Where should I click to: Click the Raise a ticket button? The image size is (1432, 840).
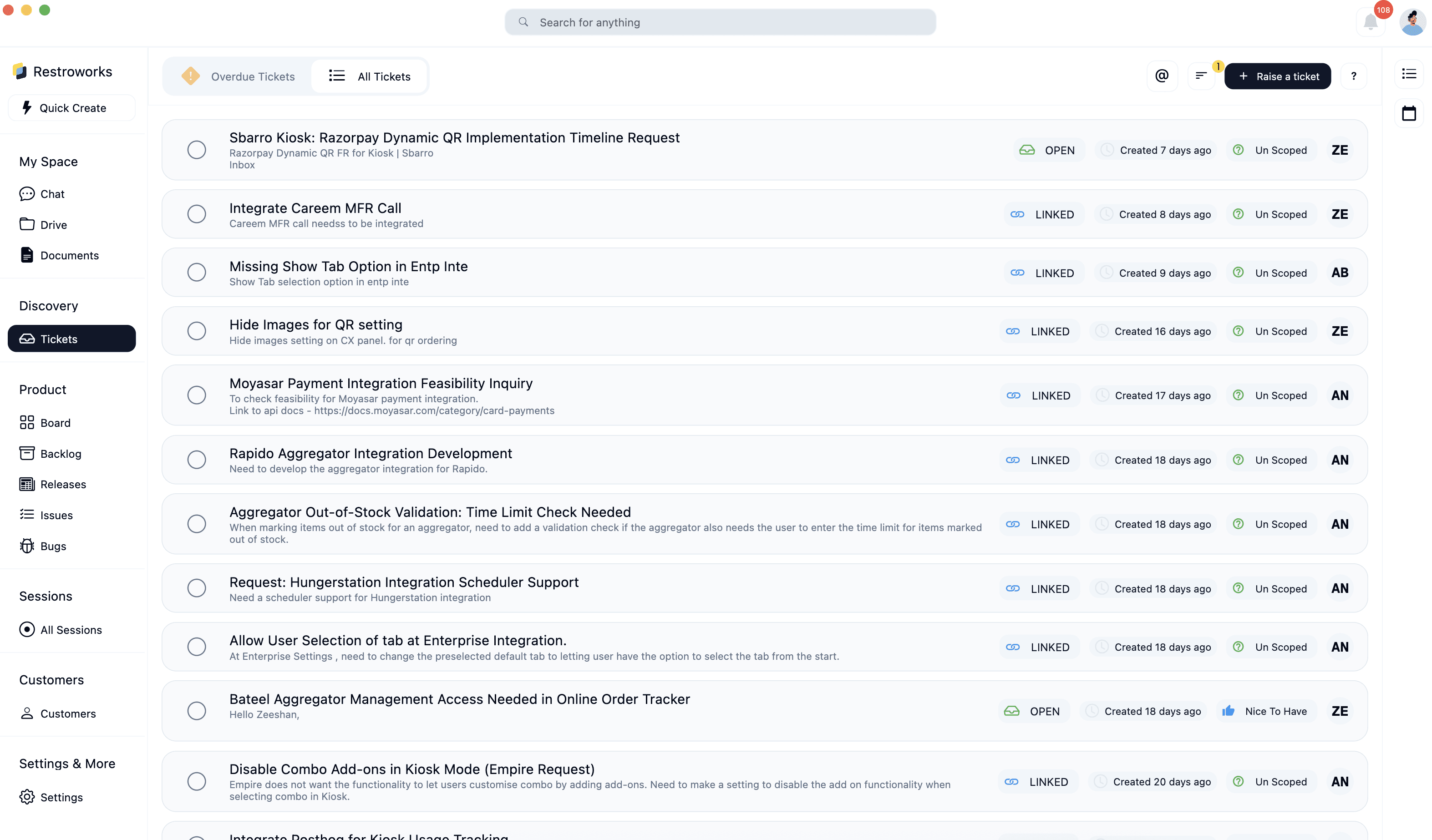pyautogui.click(x=1277, y=76)
